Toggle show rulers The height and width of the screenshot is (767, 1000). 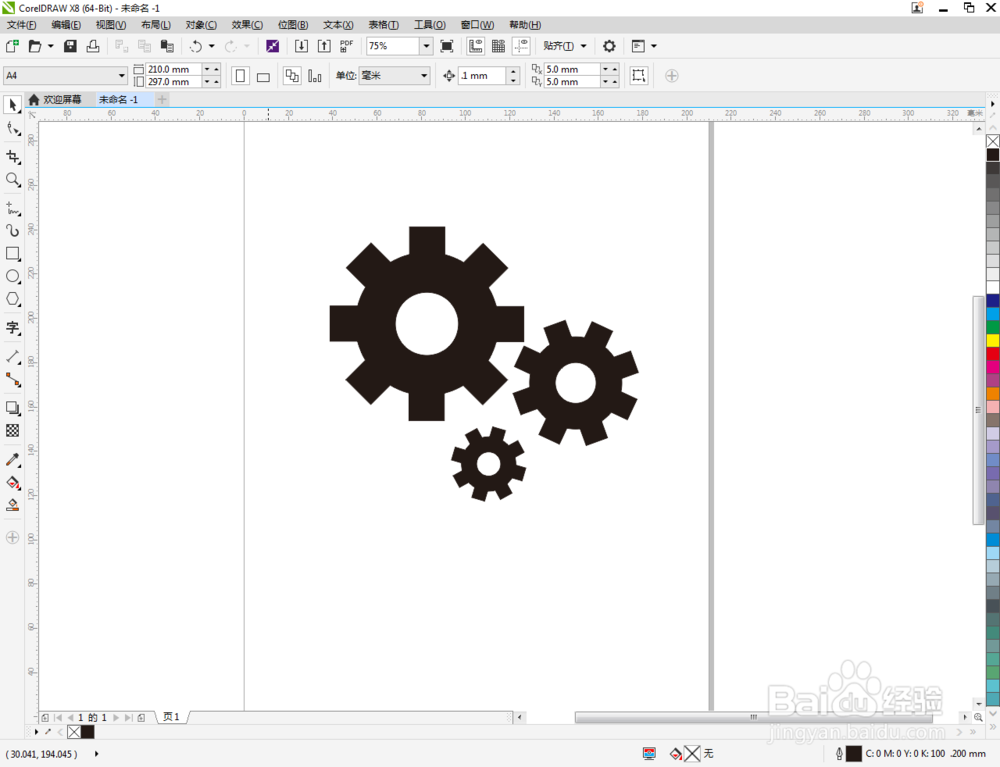476,46
